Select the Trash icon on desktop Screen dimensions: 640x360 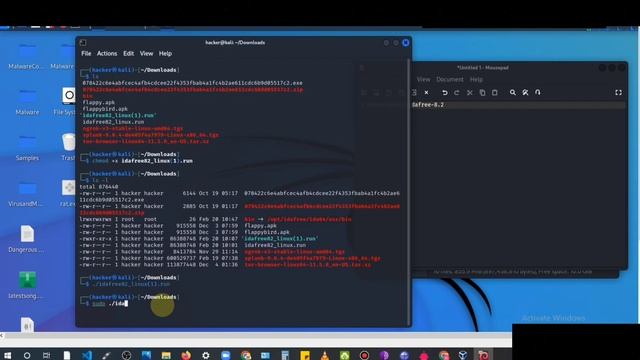[69, 147]
